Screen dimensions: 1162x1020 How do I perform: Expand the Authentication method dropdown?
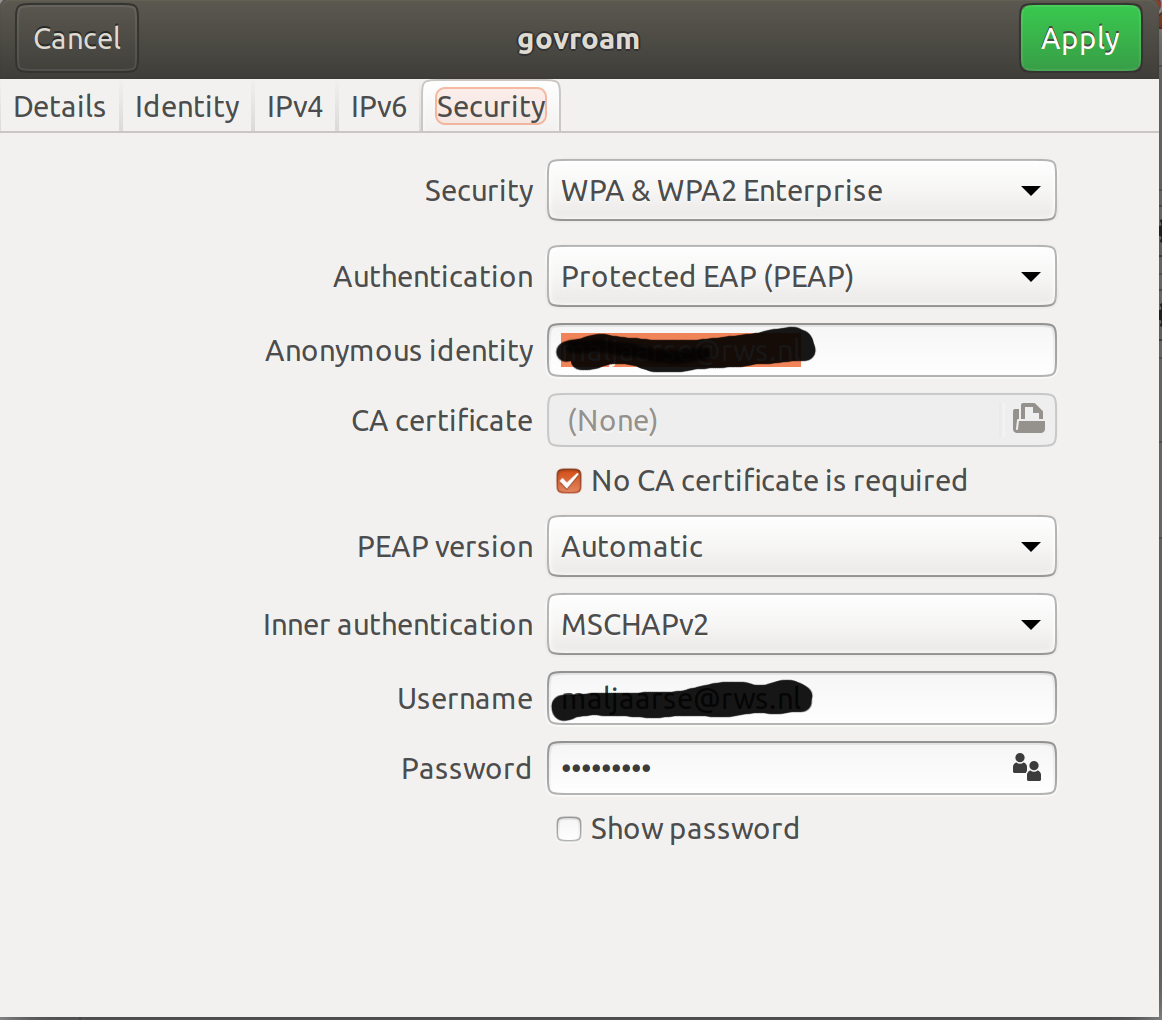801,277
